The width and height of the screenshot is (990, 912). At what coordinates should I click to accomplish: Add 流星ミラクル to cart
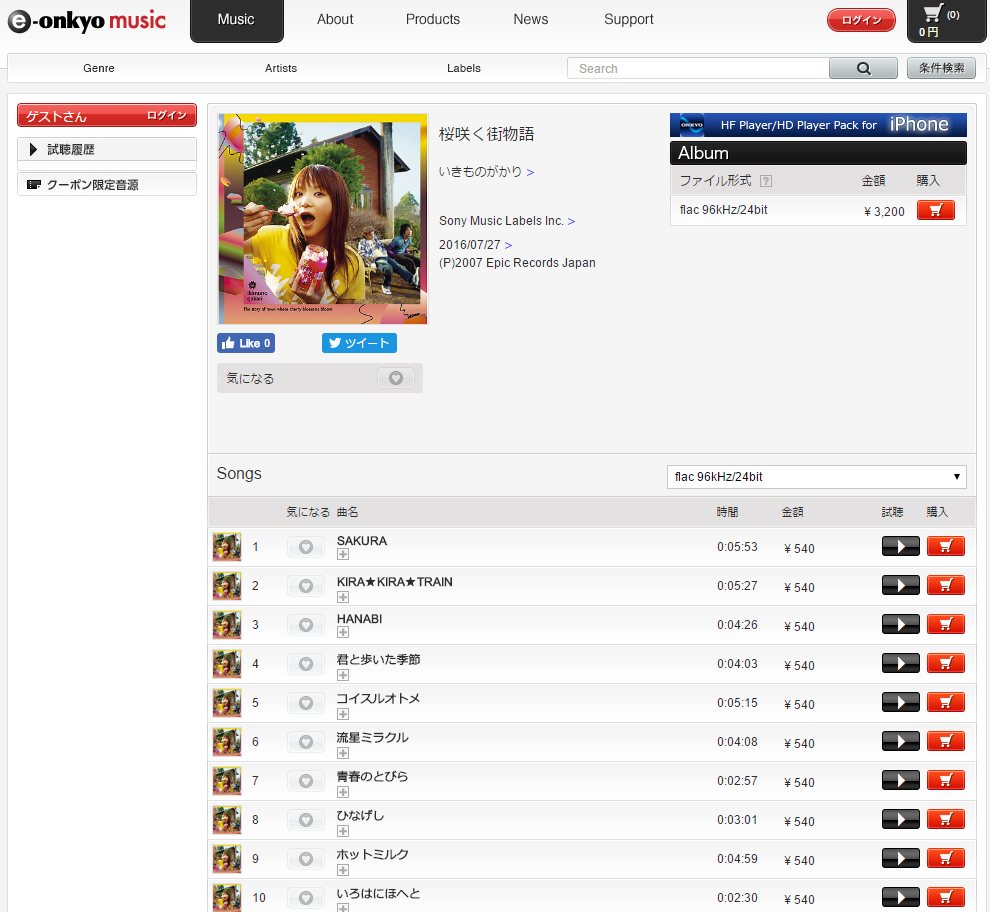pyautogui.click(x=946, y=741)
